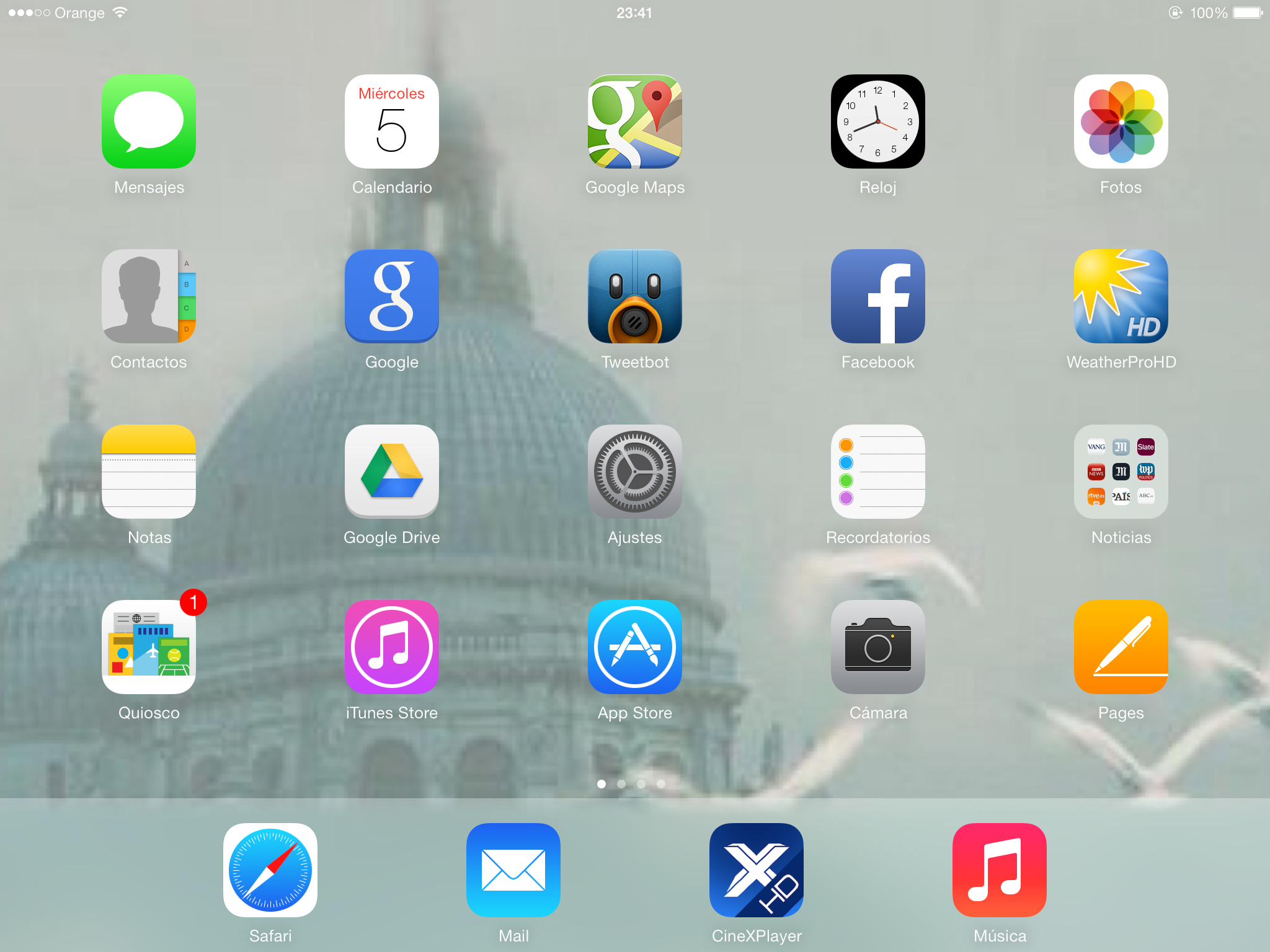Tap the Wi-Fi icon in status bar

(120, 12)
